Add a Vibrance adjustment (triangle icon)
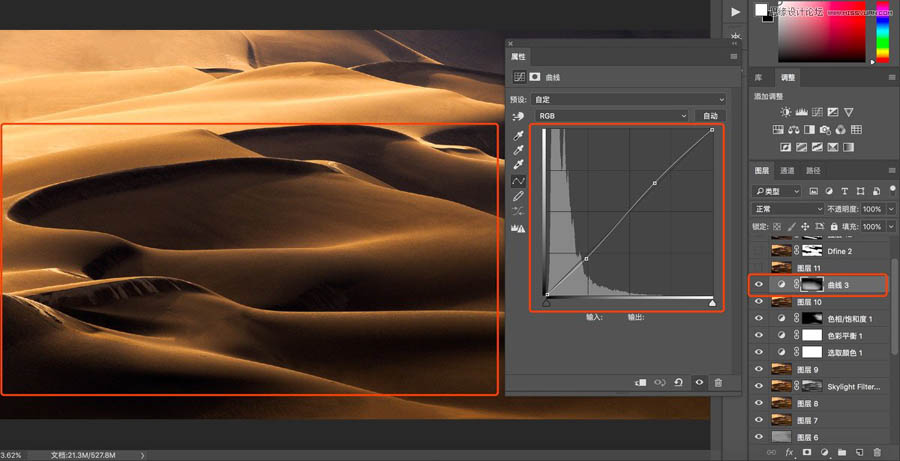The image size is (900, 461). click(x=848, y=112)
